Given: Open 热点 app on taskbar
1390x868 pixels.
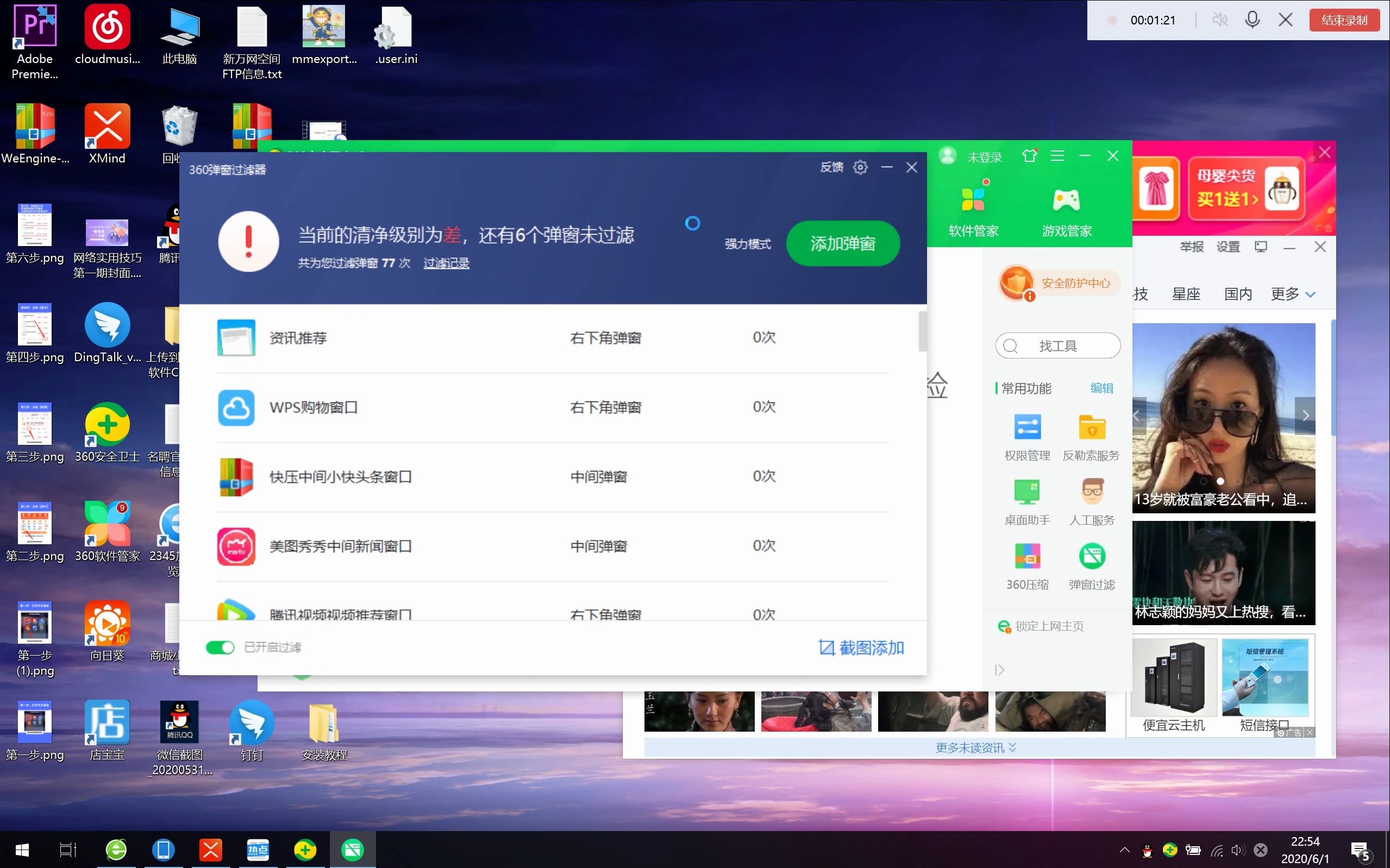Looking at the screenshot, I should click(x=257, y=850).
